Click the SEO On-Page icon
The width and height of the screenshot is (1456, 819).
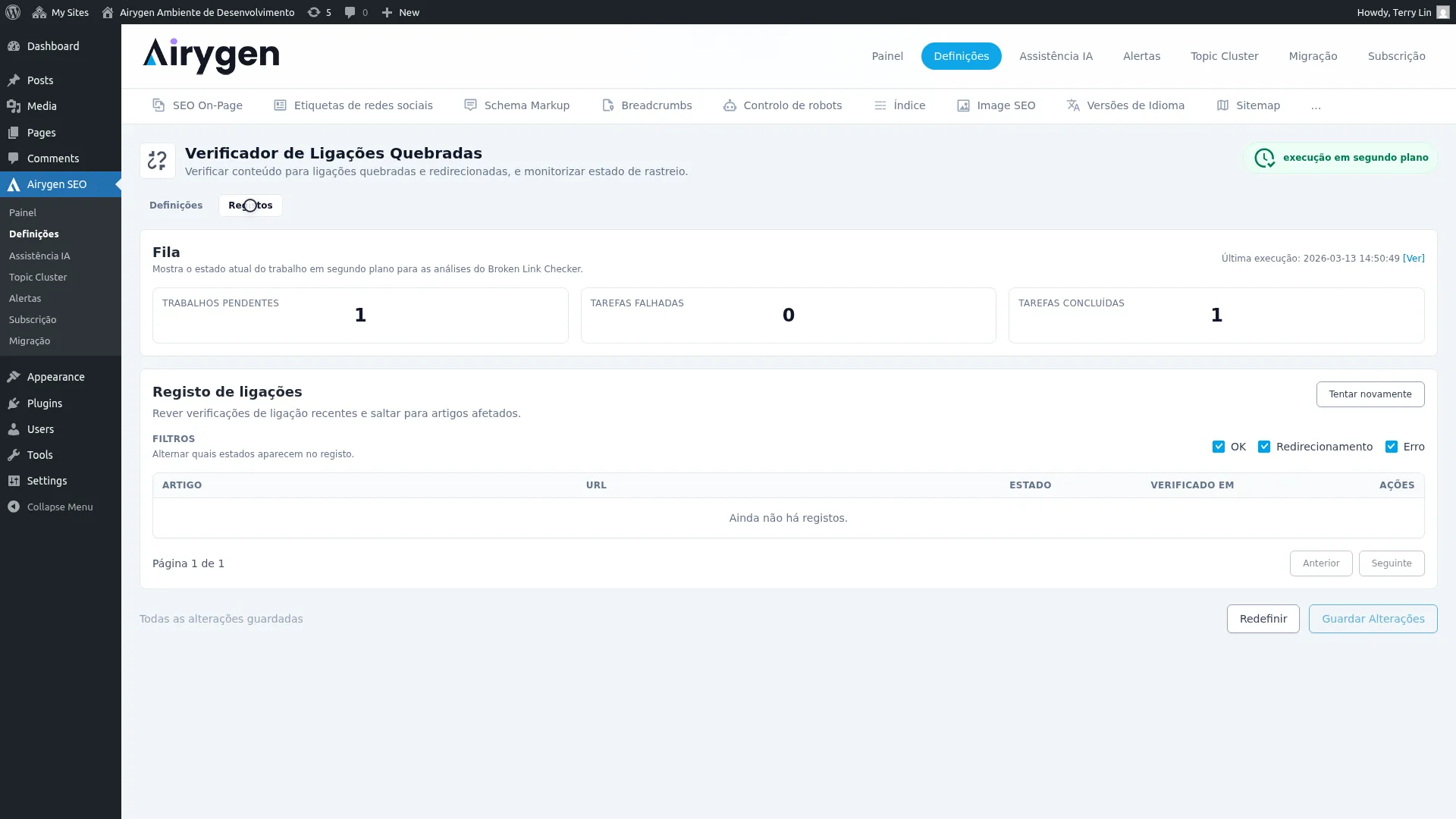coord(158,105)
